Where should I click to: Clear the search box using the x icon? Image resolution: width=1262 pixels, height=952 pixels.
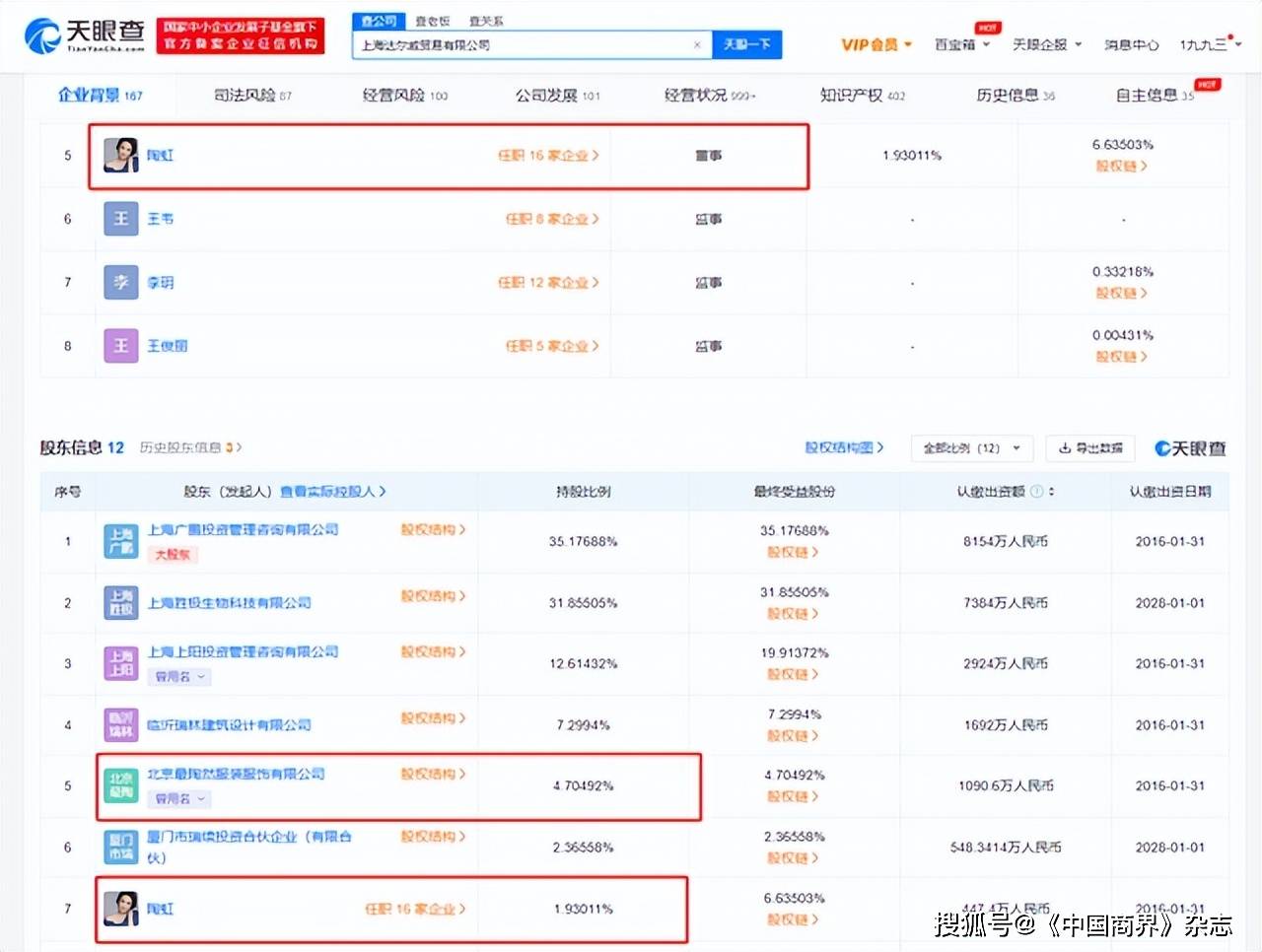click(697, 44)
